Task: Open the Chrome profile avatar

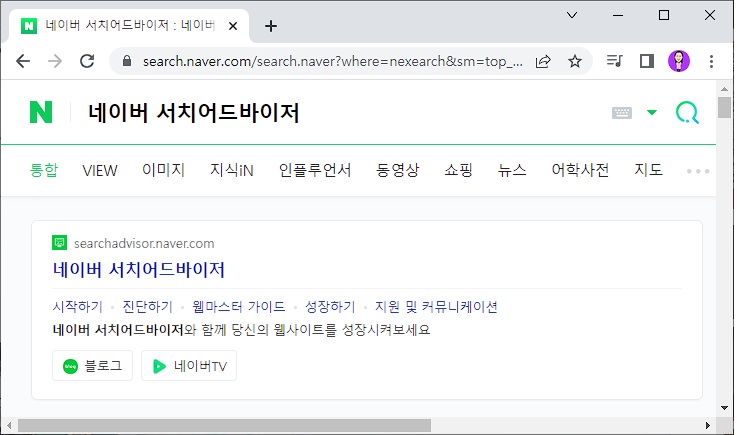Action: click(679, 61)
